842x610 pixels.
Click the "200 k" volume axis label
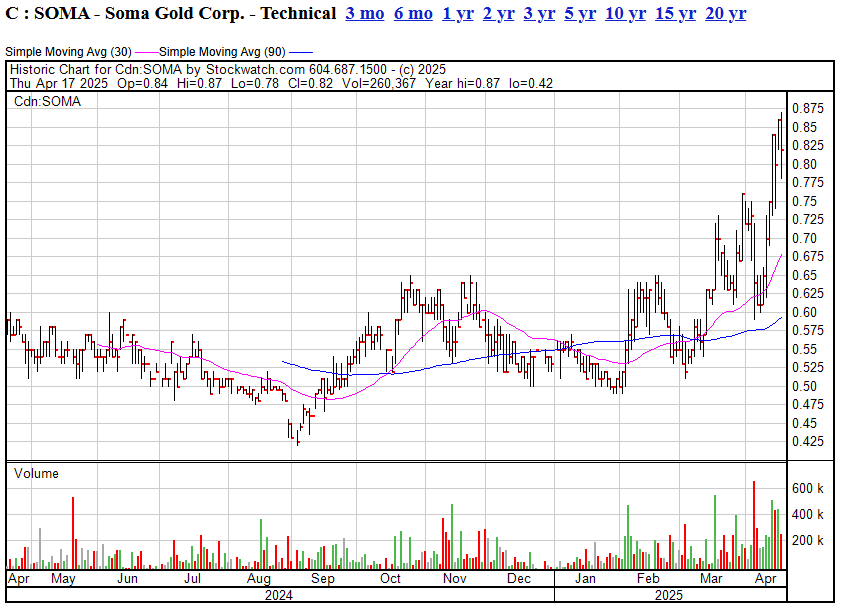tap(808, 540)
